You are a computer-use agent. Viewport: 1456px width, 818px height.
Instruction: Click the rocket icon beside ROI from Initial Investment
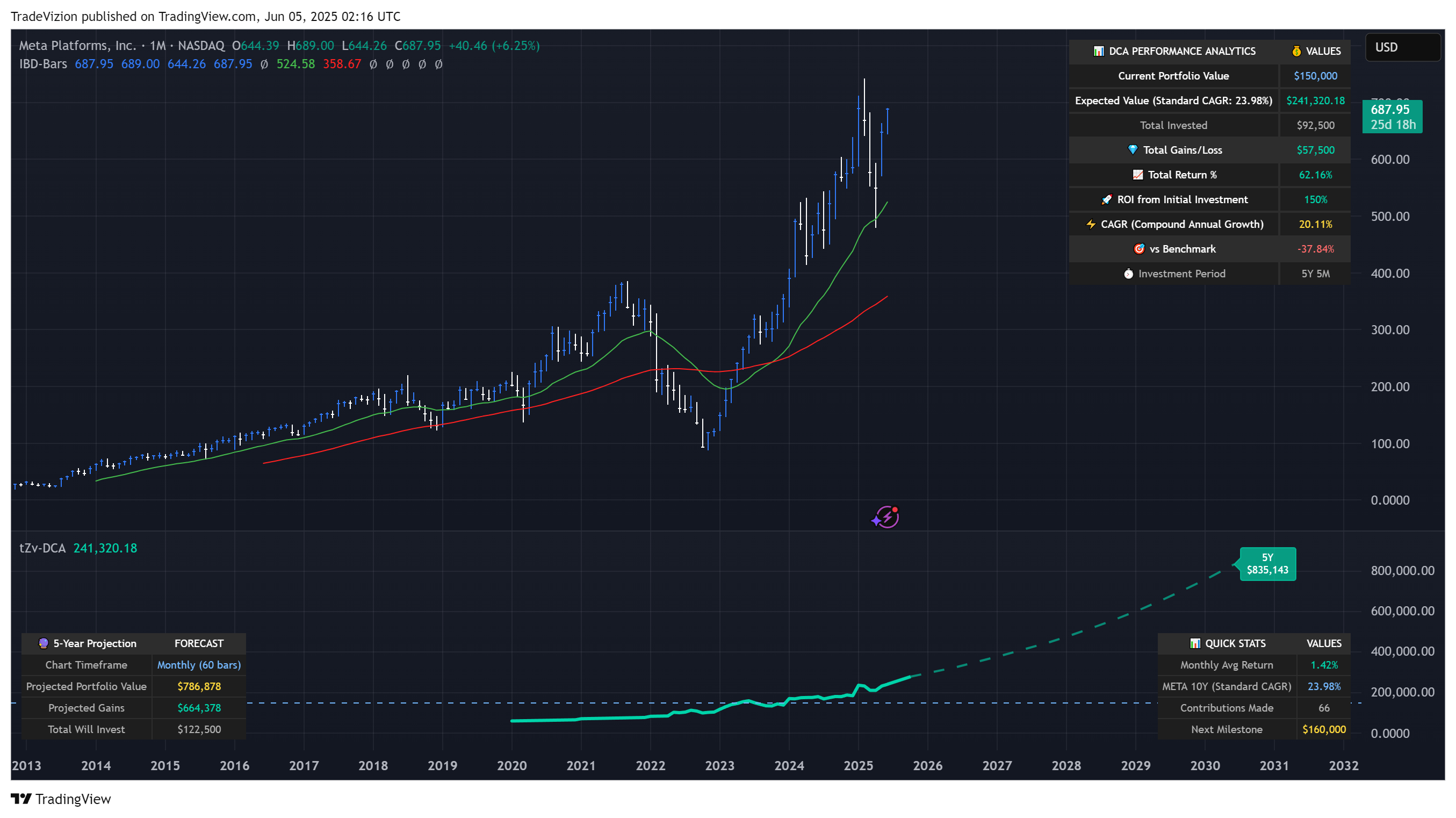pyautogui.click(x=1107, y=199)
